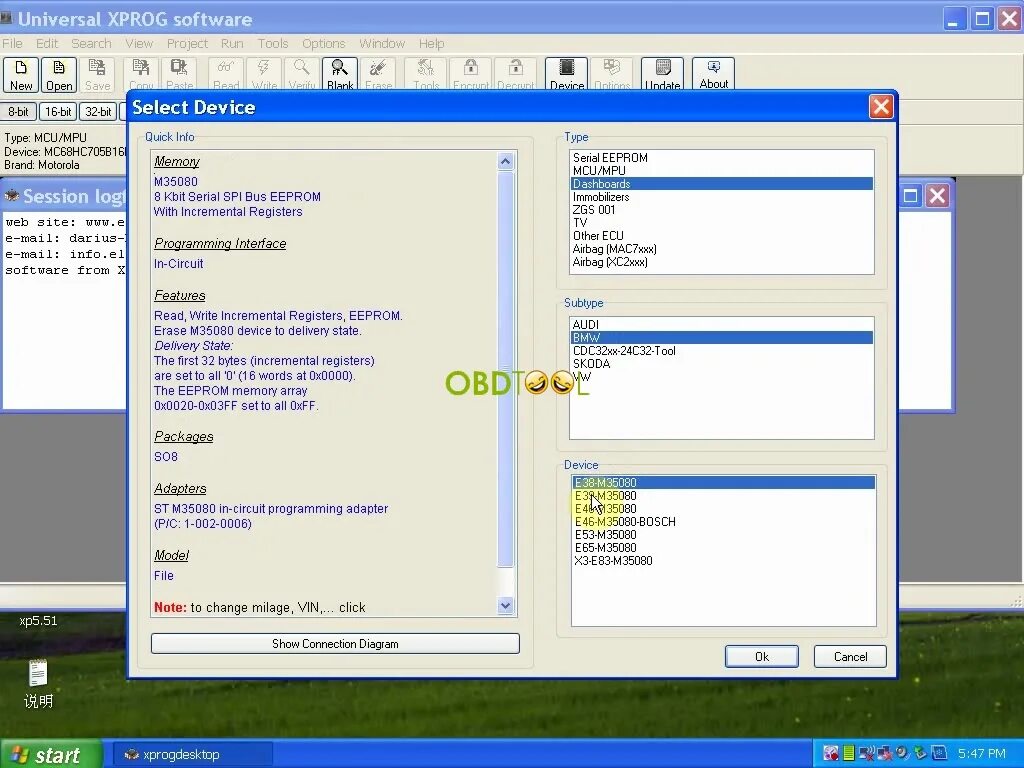Click the Read device toolbar icon
Image resolution: width=1024 pixels, height=768 pixels.
(x=226, y=74)
